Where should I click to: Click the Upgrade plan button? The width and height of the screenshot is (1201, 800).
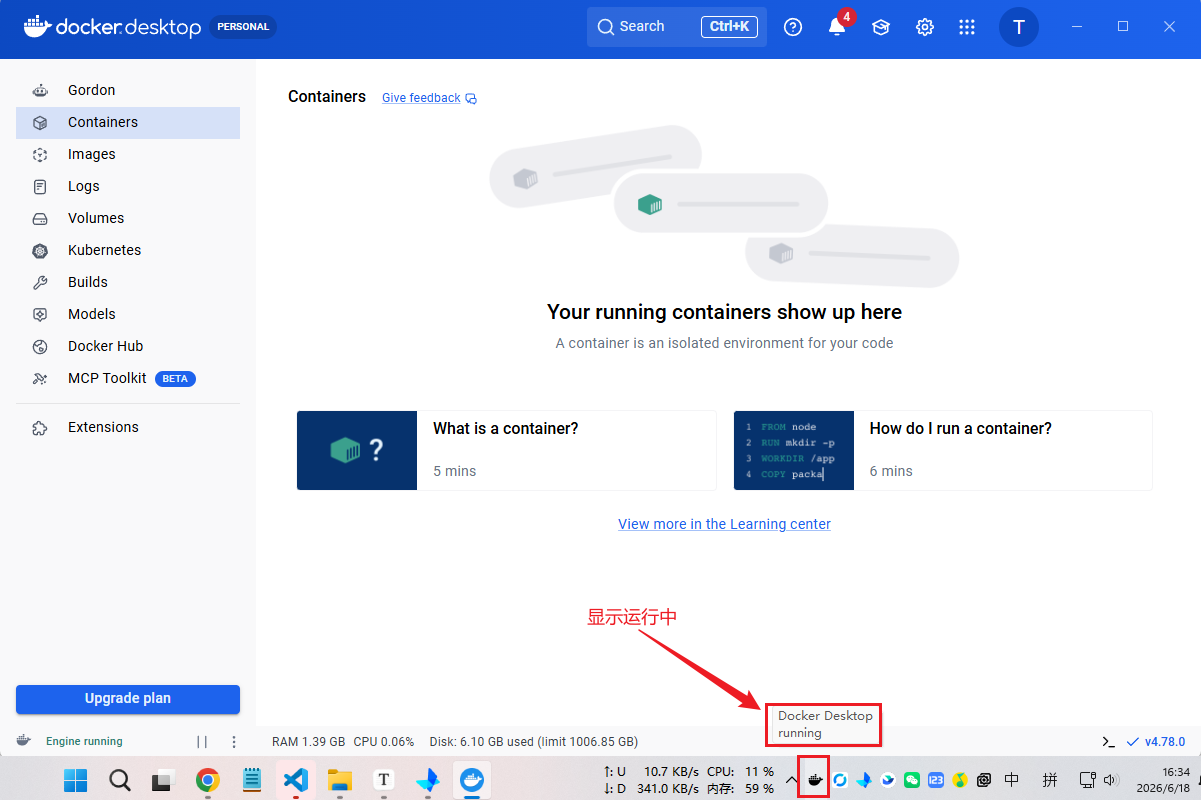pos(128,699)
